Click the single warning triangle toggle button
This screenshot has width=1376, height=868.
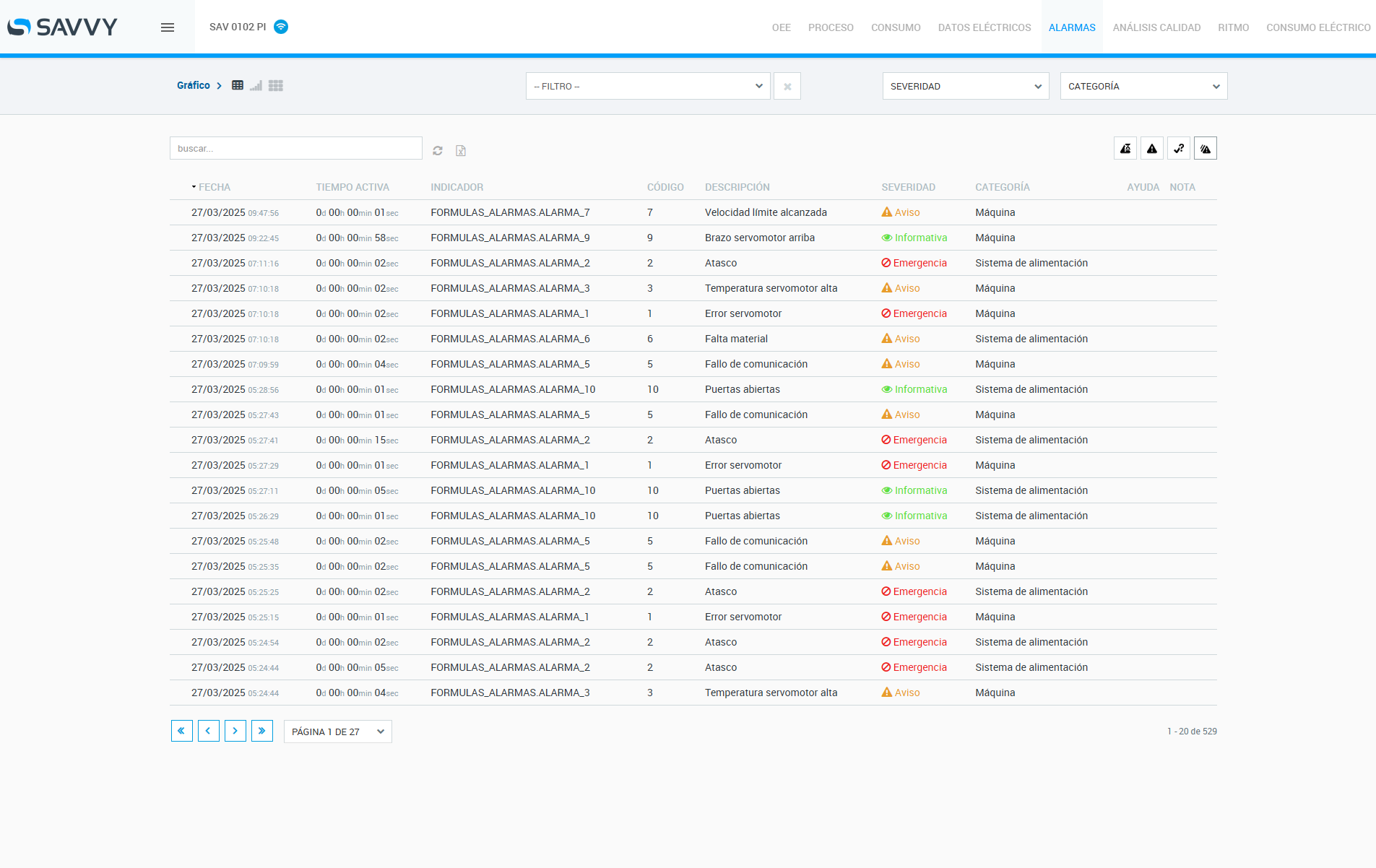(1152, 149)
